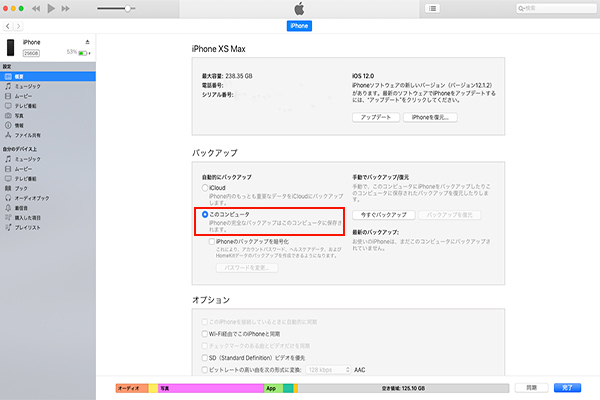Enable iPhoneのバックアップを暗号化 checkbox
This screenshot has height=400, width=600.
point(212,242)
